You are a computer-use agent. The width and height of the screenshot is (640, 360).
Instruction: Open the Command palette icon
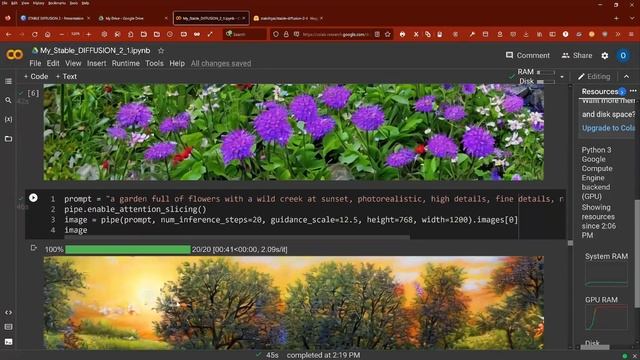(8, 327)
